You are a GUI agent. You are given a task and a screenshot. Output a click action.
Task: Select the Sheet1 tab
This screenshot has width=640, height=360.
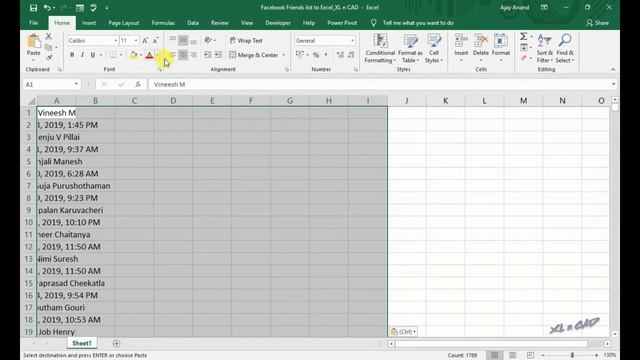coord(82,343)
